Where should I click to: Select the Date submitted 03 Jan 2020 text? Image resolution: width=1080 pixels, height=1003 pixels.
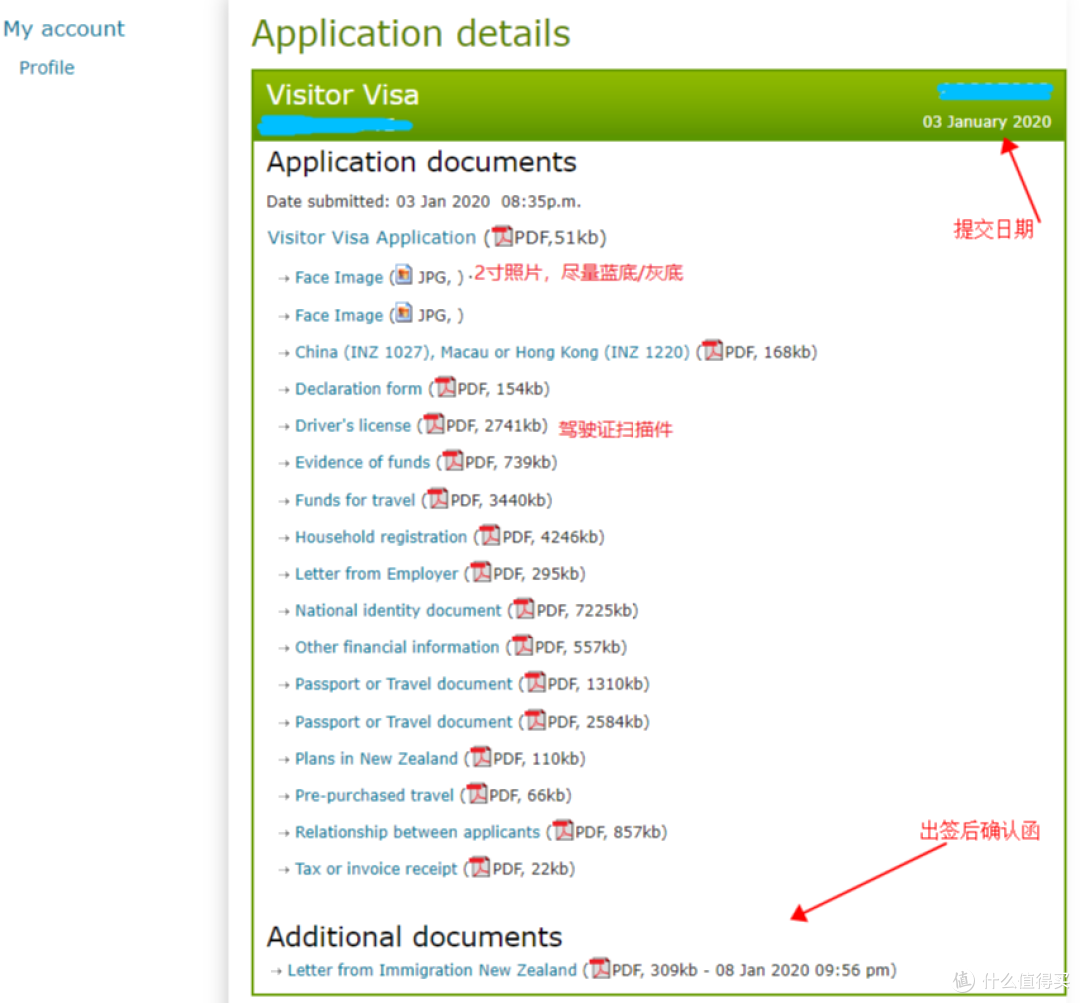tap(424, 202)
